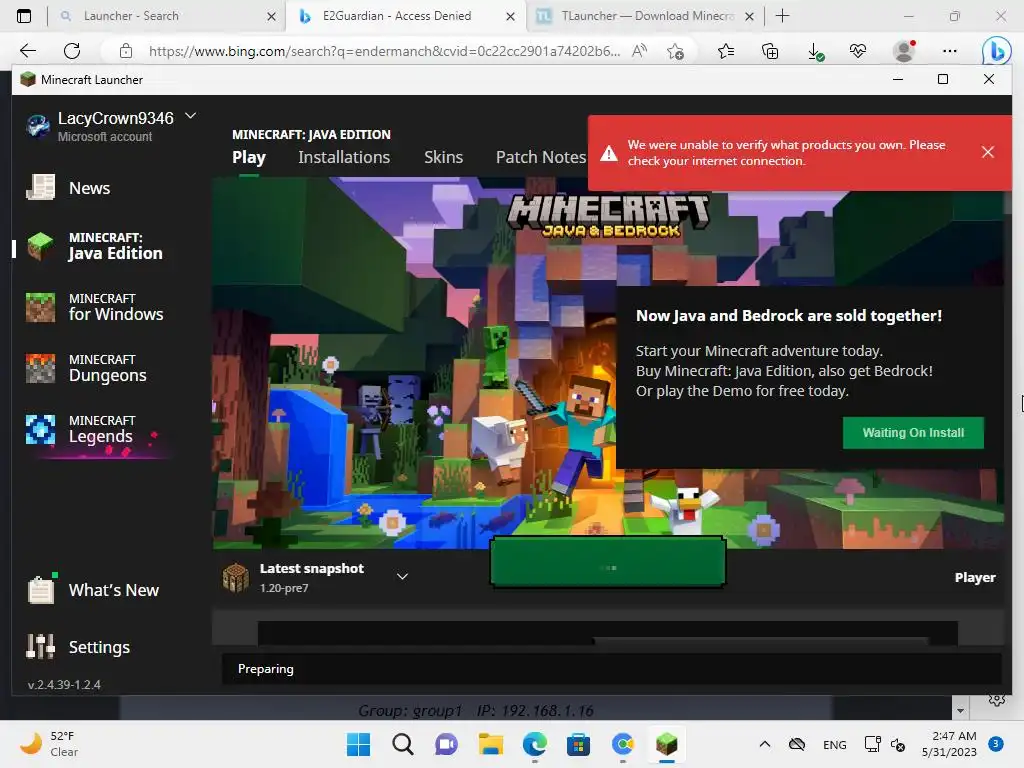This screenshot has width=1024, height=768.
Task: Open File Explorer from taskbar
Action: tap(490, 744)
